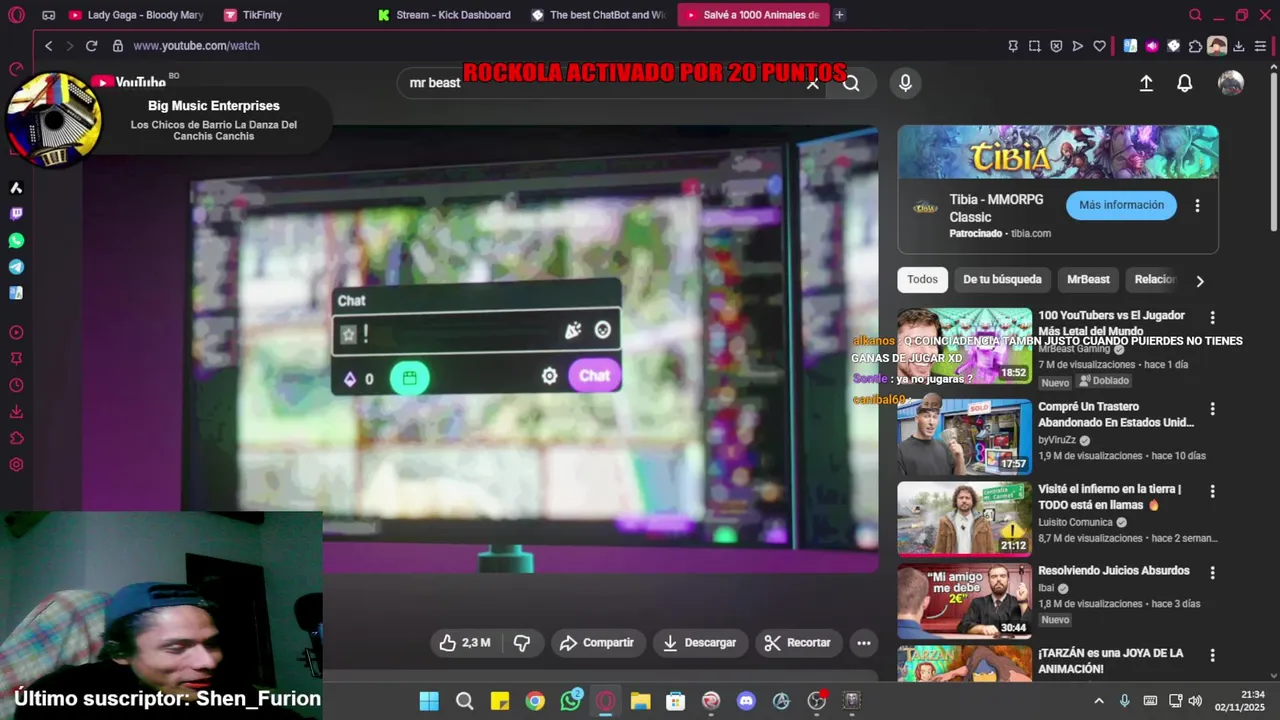Dislike the video
The width and height of the screenshot is (1280, 720).
[521, 643]
